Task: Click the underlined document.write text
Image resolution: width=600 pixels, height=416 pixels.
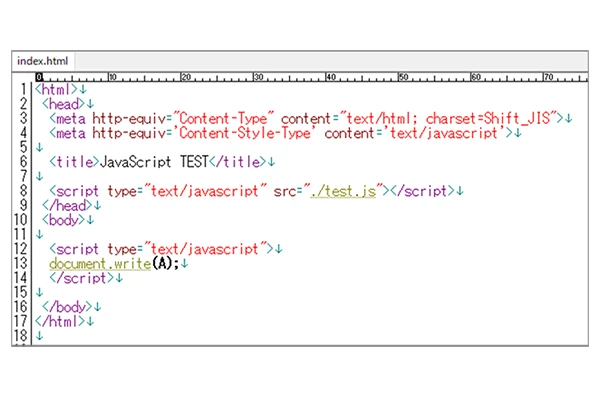Action: click(99, 264)
